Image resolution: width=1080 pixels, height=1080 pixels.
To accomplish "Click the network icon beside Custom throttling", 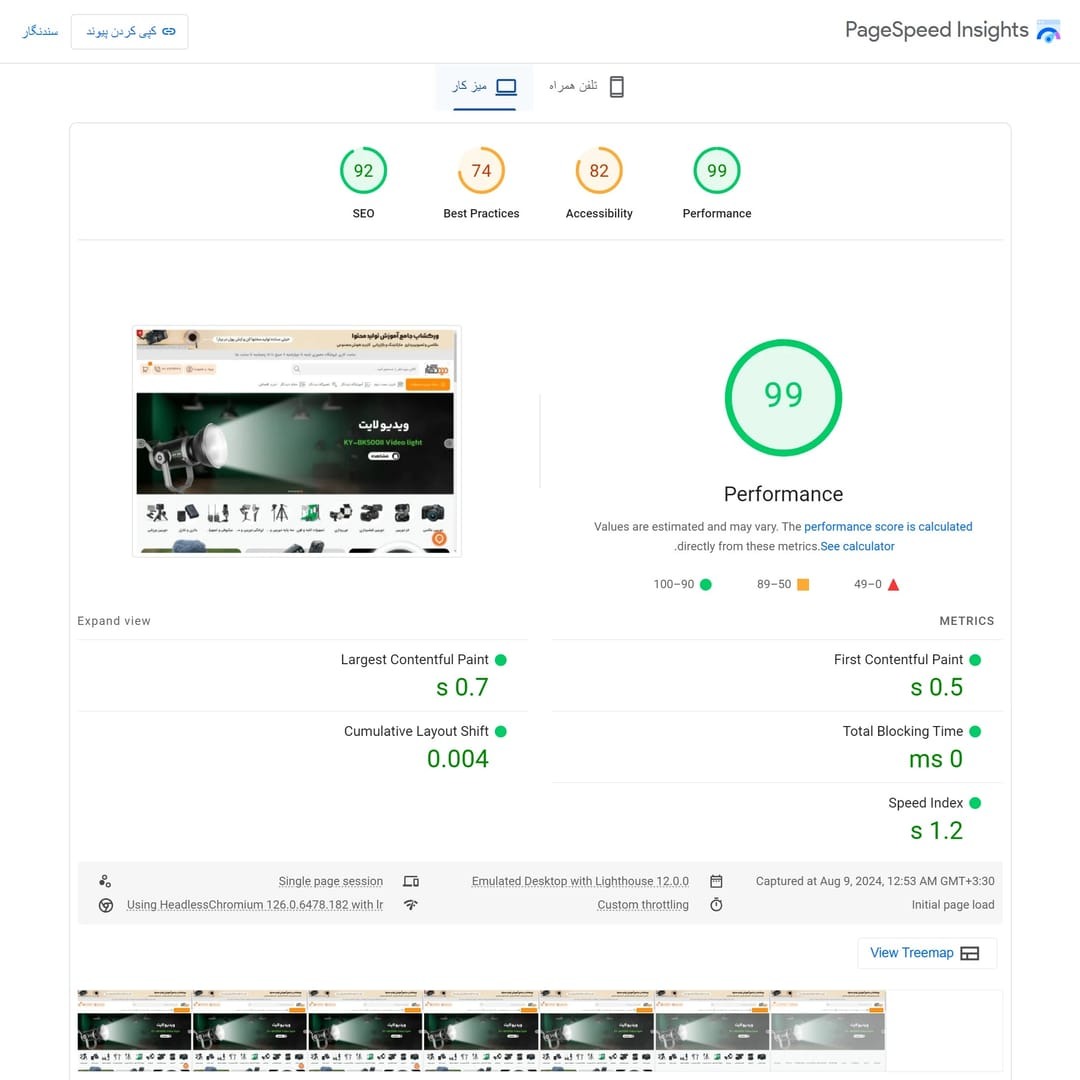I will click(411, 905).
